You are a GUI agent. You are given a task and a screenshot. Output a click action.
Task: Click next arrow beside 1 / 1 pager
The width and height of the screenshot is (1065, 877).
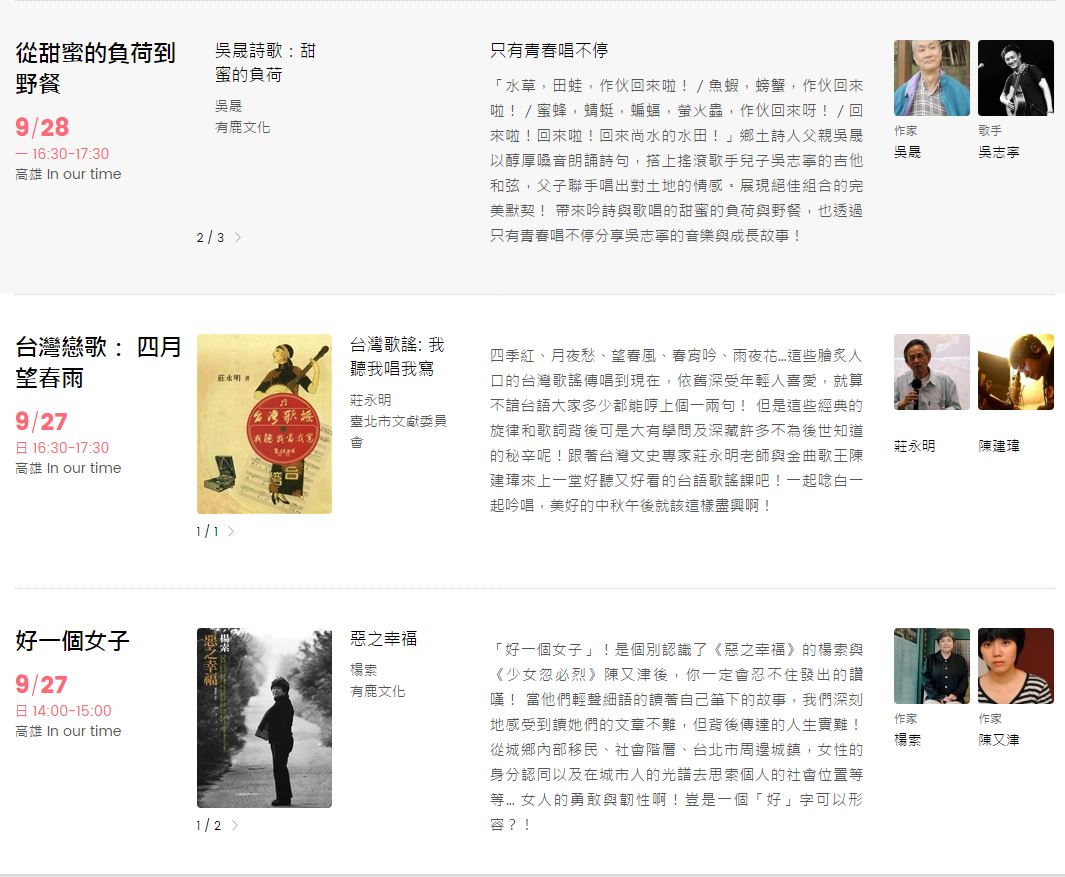(231, 532)
